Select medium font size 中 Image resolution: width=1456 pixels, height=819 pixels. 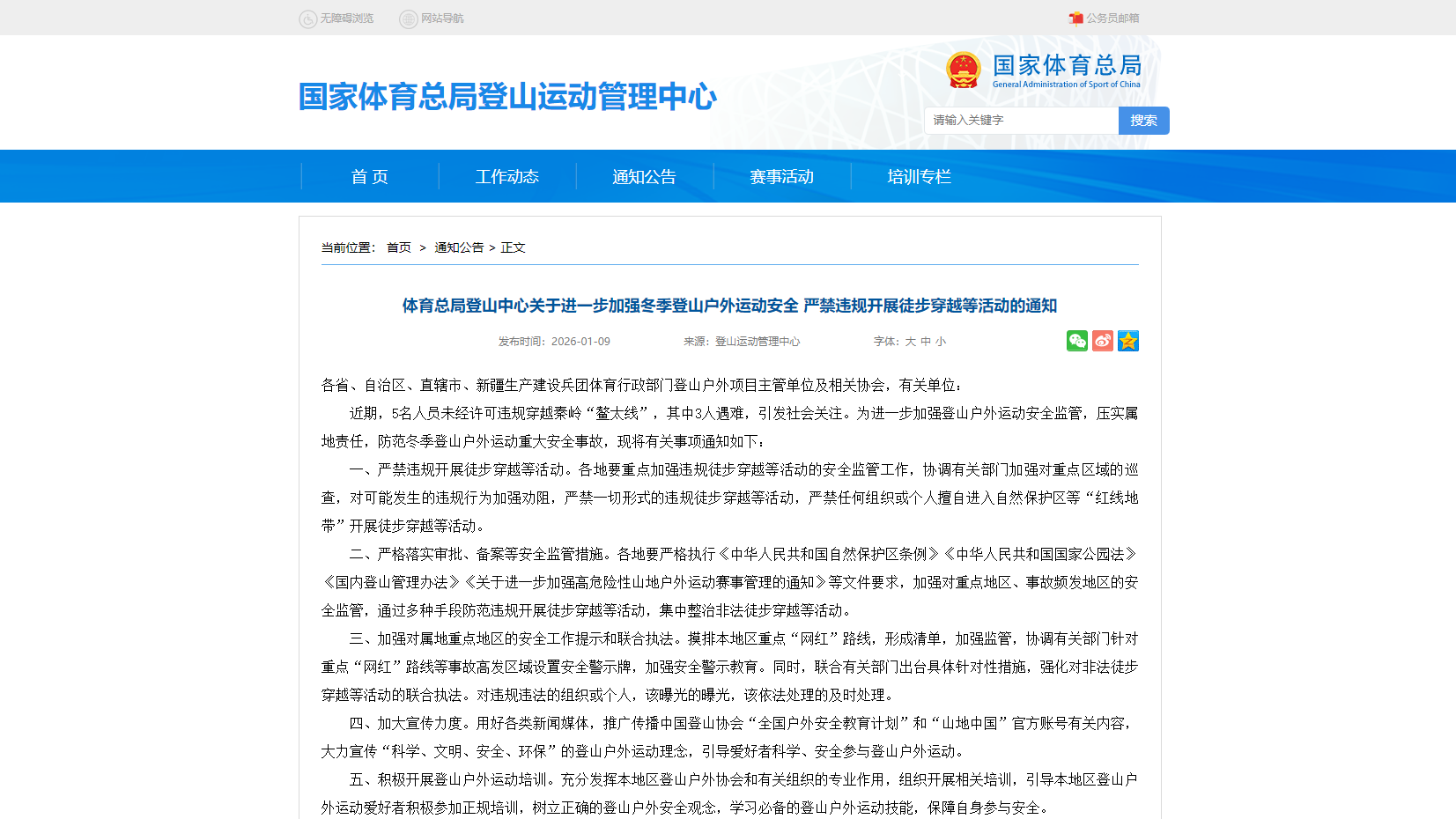[926, 342]
